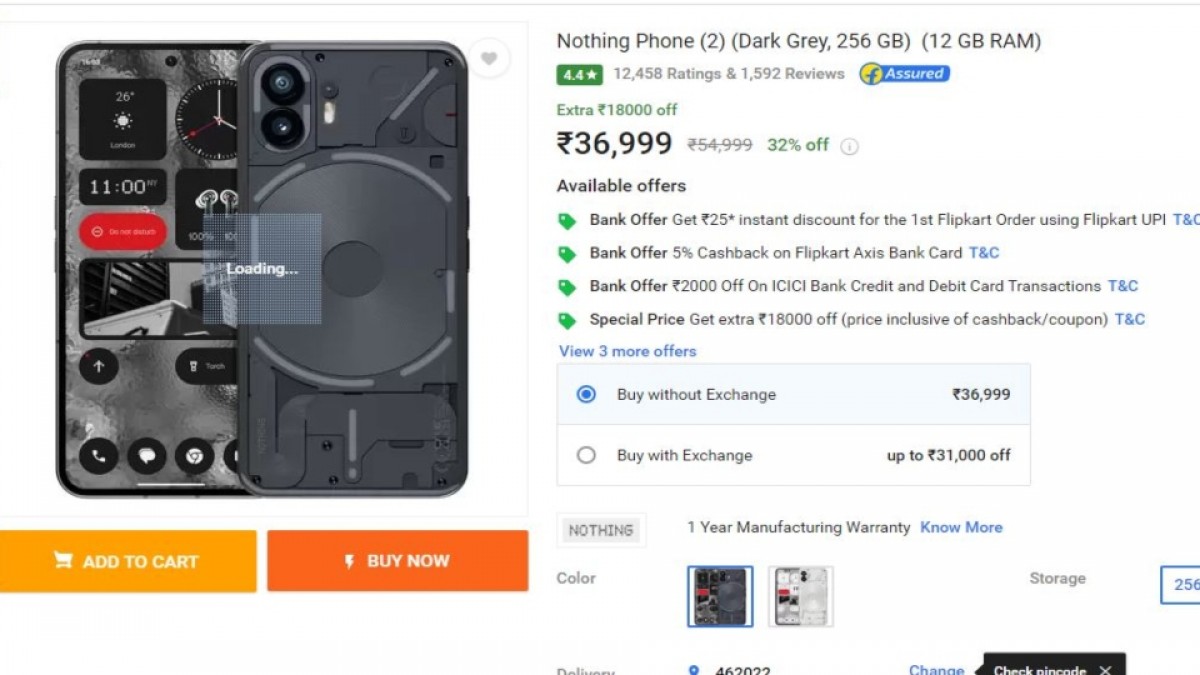This screenshot has height=675, width=1200.
Task: Click the wishlist heart icon
Action: pos(488,59)
